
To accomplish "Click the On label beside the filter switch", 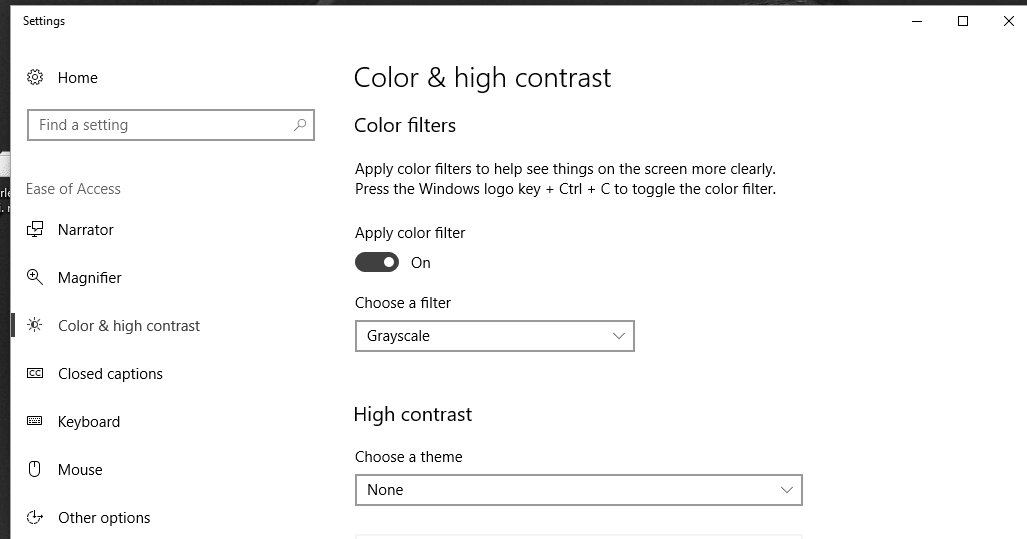I will pyautogui.click(x=420, y=263).
